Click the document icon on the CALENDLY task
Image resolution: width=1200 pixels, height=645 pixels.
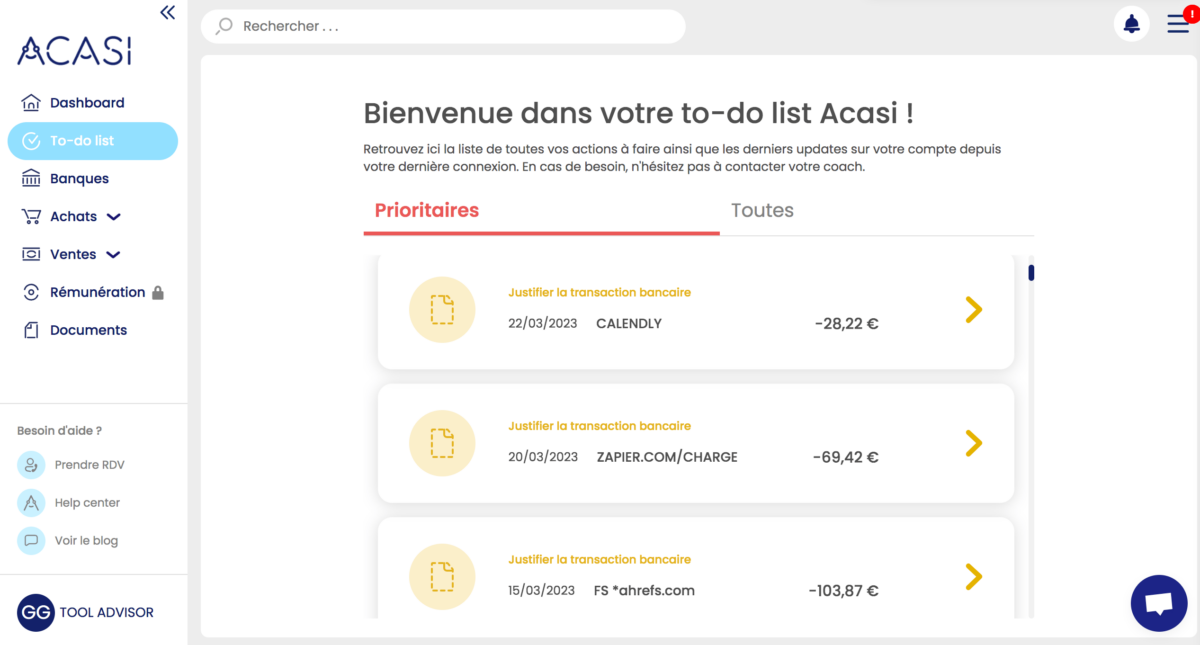click(442, 310)
